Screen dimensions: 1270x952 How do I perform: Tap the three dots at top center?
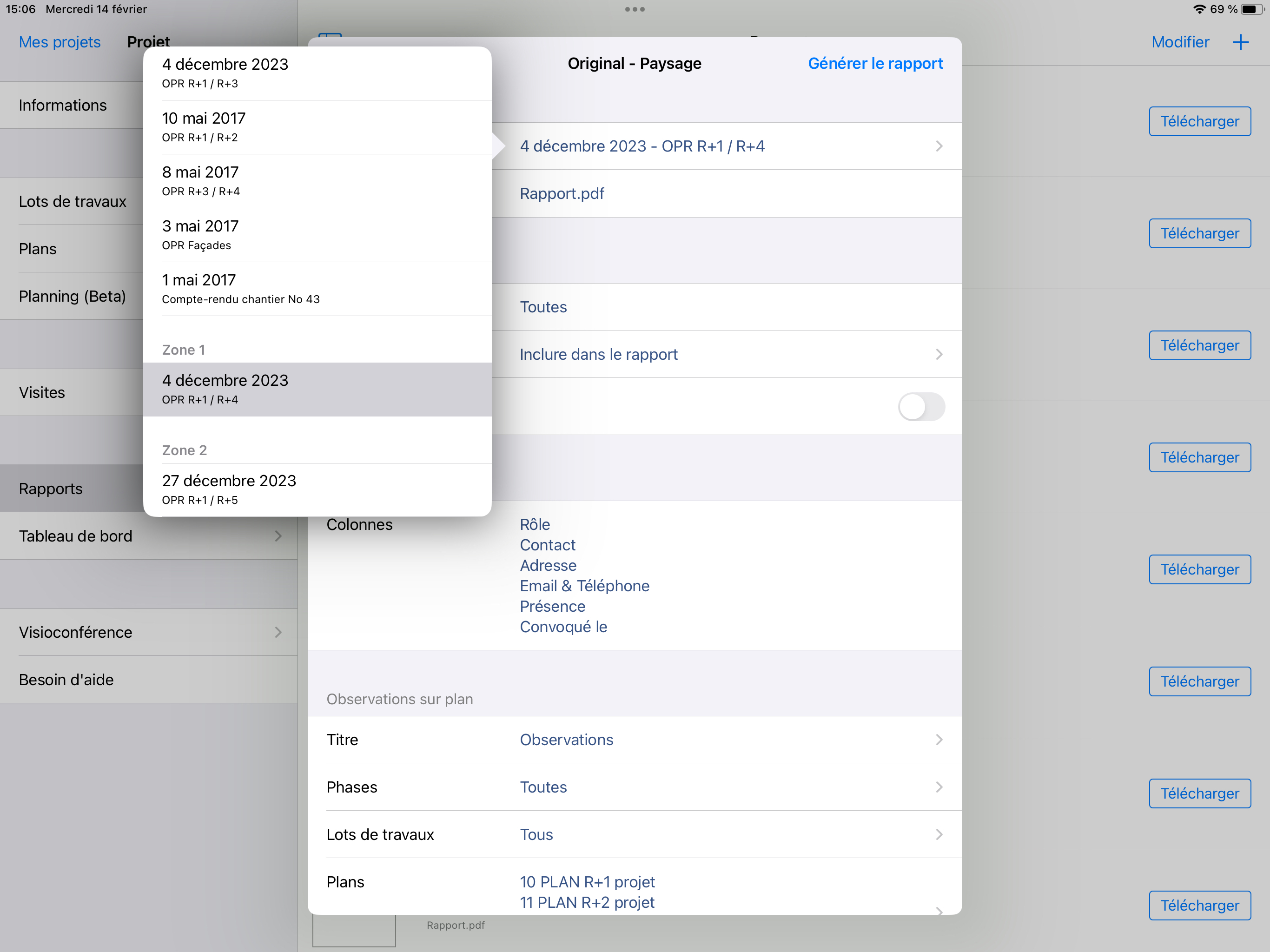point(635,9)
